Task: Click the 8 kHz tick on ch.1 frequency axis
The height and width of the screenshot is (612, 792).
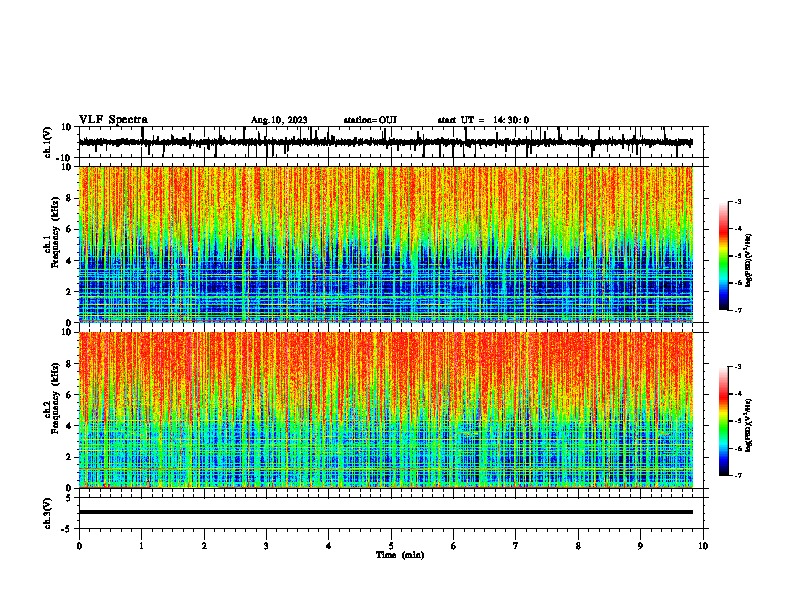Action: (70, 198)
